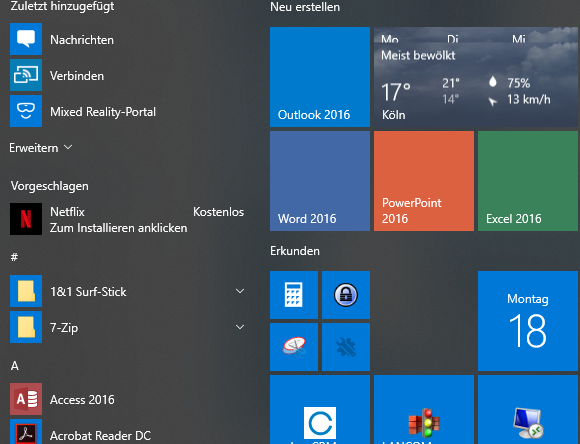Open the LANCOM traffic light tile

coord(424,410)
